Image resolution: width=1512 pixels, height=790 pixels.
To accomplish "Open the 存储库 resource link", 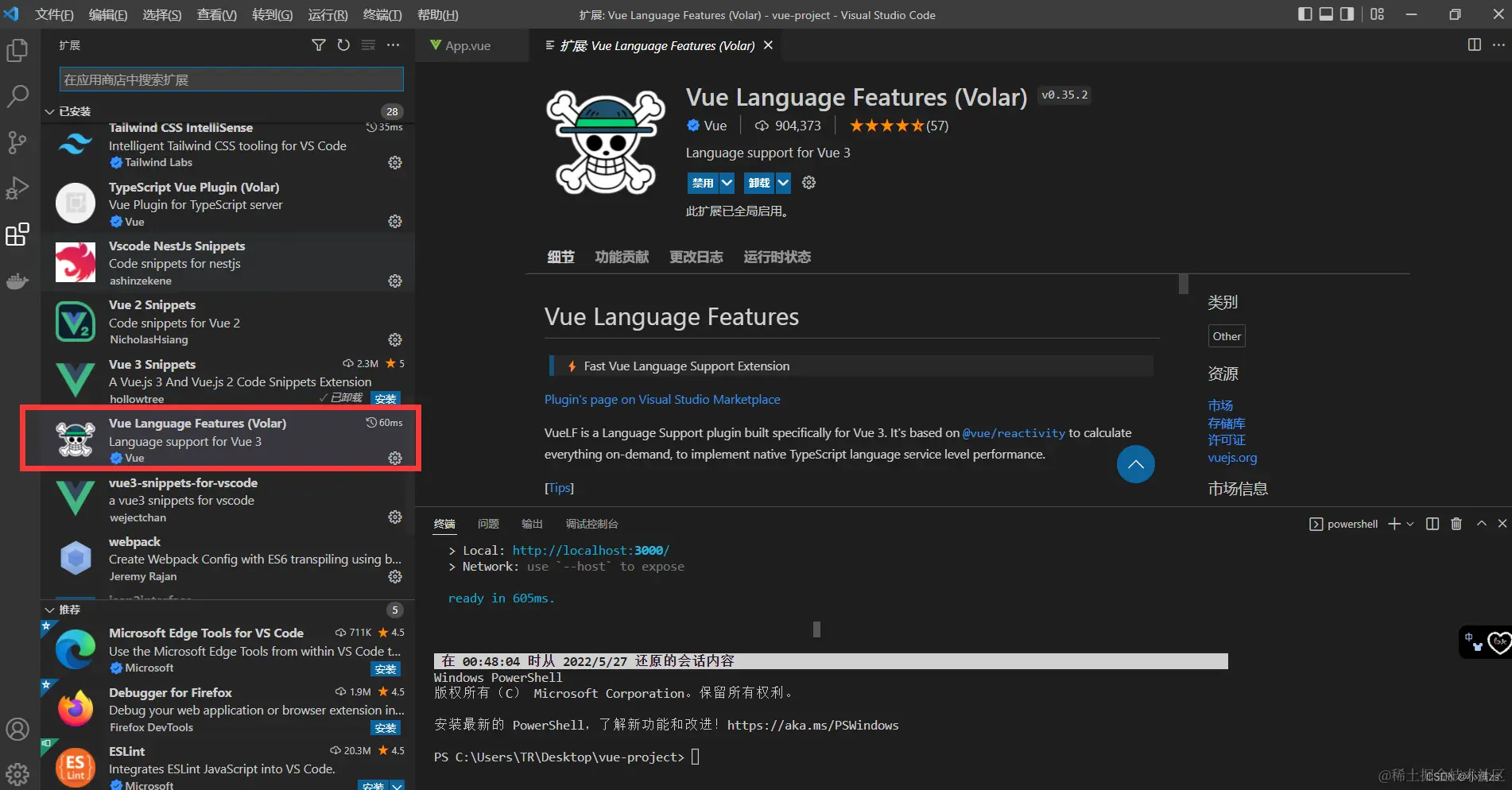I will click(1227, 423).
